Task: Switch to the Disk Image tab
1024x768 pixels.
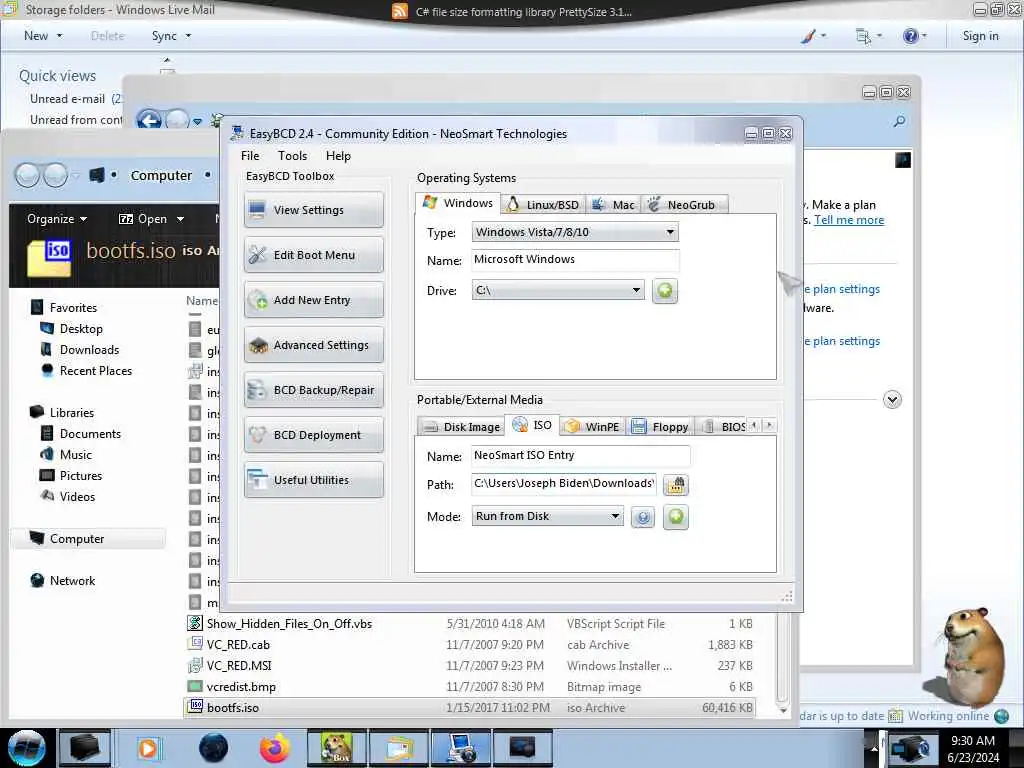Action: click(462, 426)
